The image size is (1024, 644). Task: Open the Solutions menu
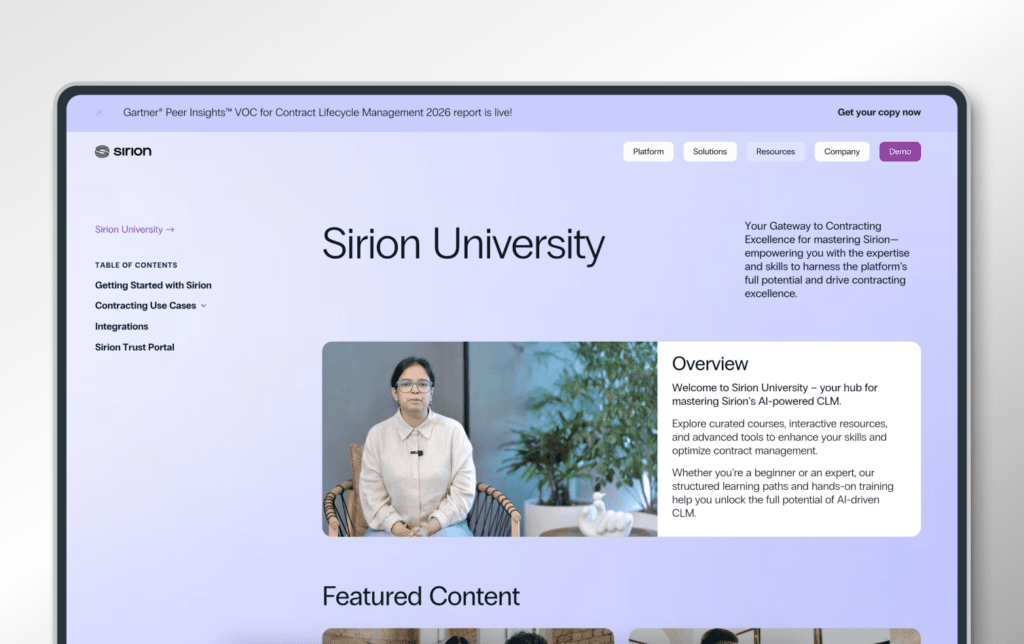point(709,152)
